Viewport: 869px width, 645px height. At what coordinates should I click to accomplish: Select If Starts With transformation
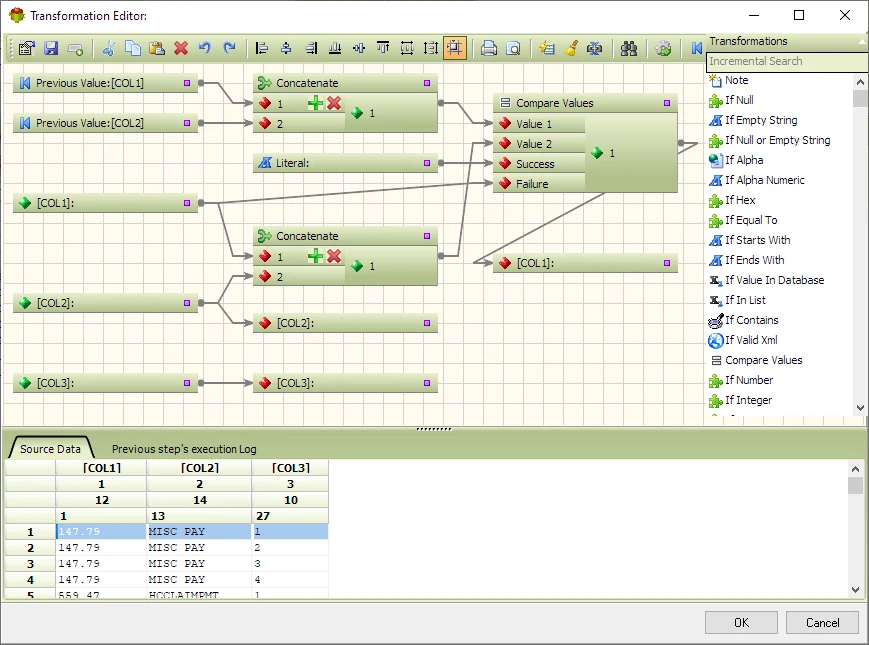757,240
